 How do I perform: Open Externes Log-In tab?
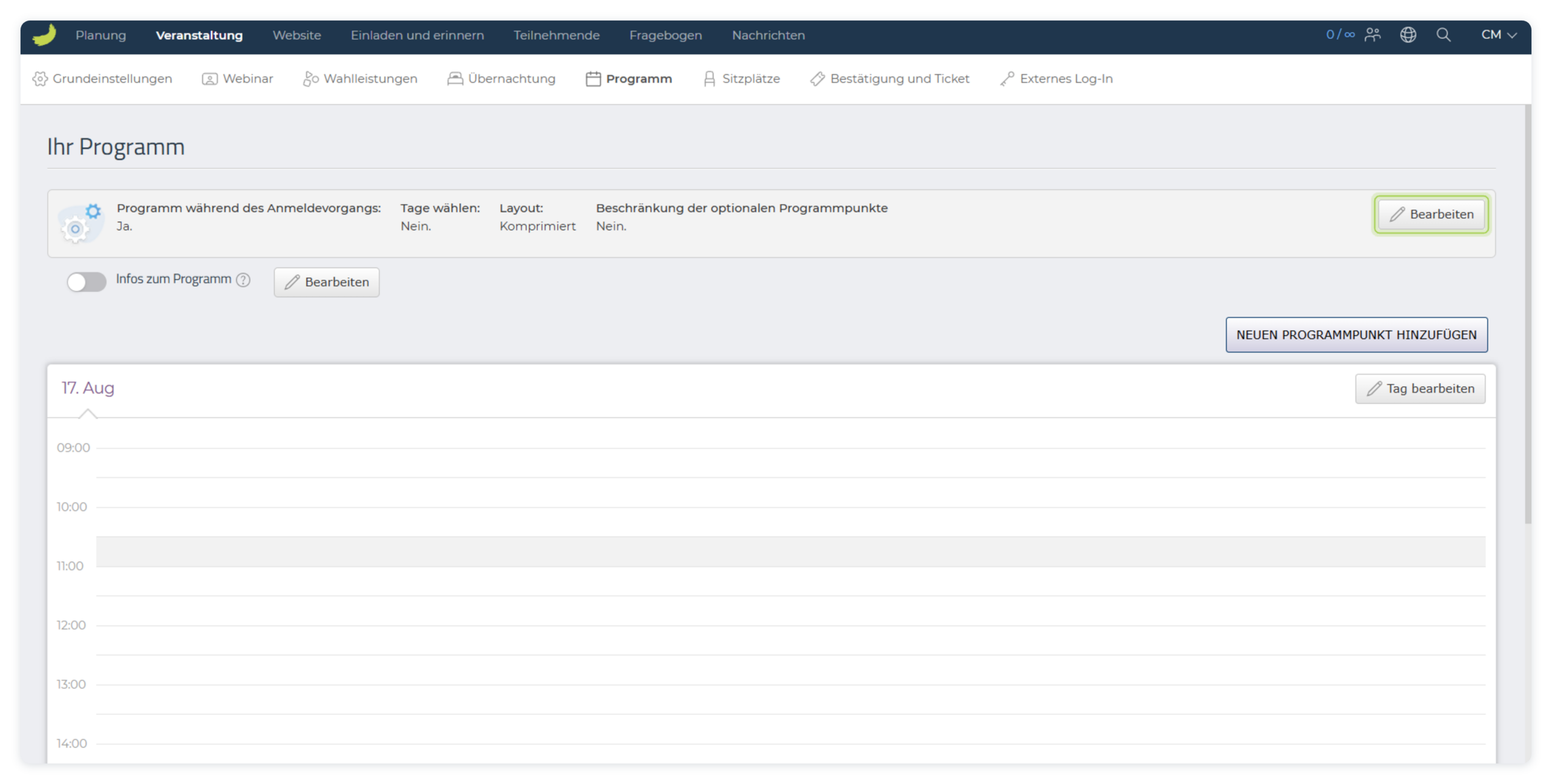click(x=1056, y=79)
